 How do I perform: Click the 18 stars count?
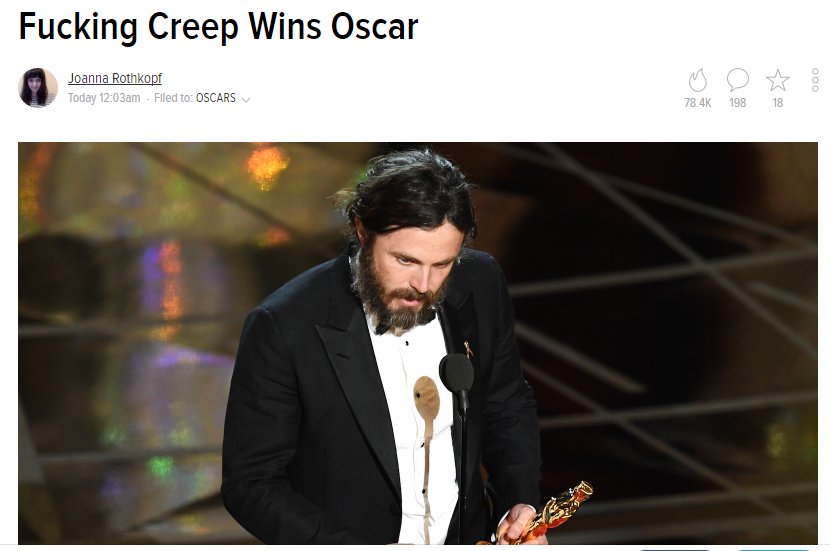(778, 103)
